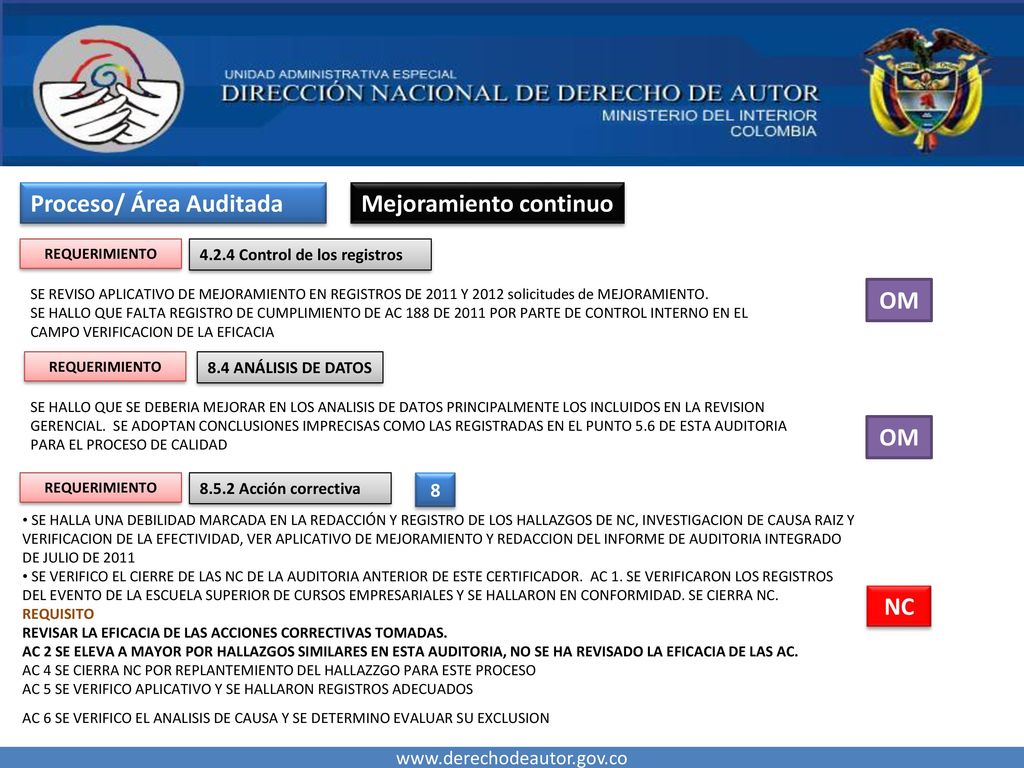Click the blue number 8 badge
Viewport: 1024px width, 768px height.
pyautogui.click(x=435, y=490)
